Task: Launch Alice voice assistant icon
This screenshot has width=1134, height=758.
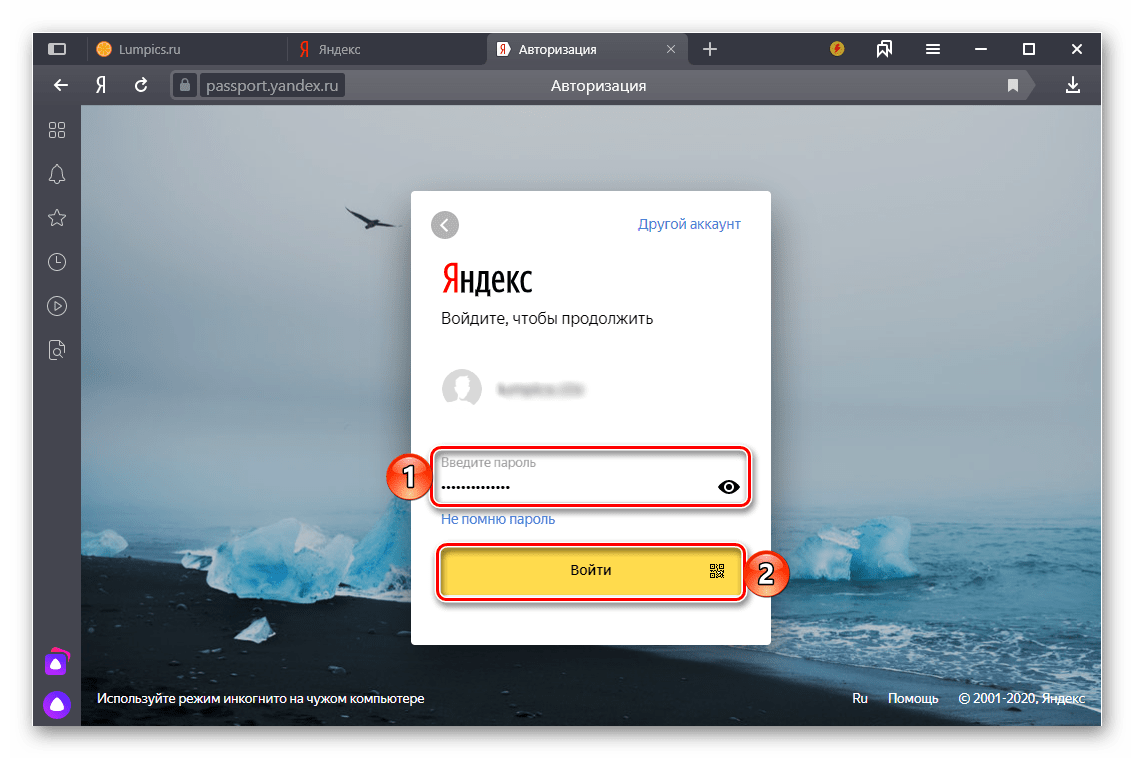Action: tap(57, 704)
